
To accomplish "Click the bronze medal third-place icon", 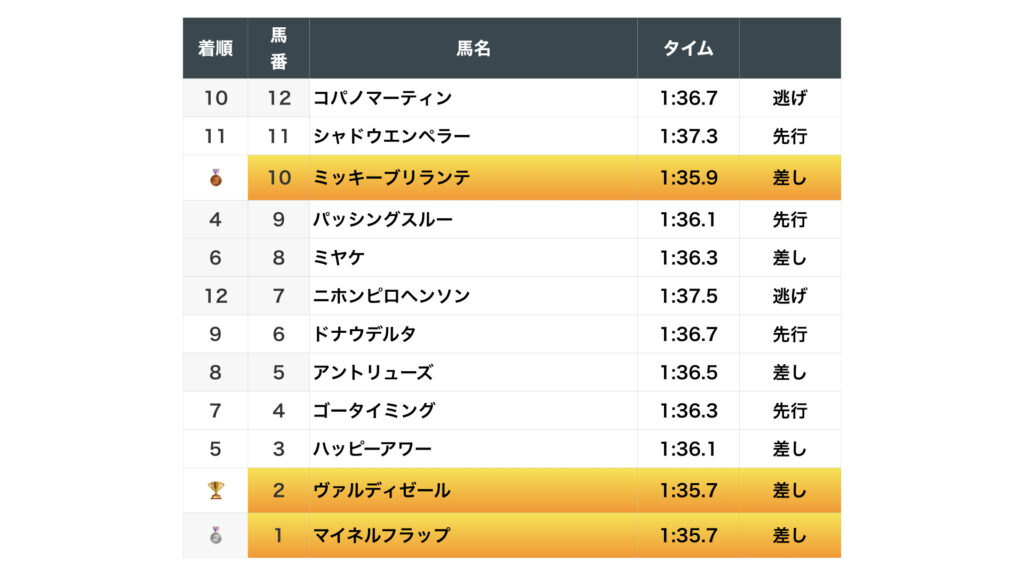I will pos(215,178).
